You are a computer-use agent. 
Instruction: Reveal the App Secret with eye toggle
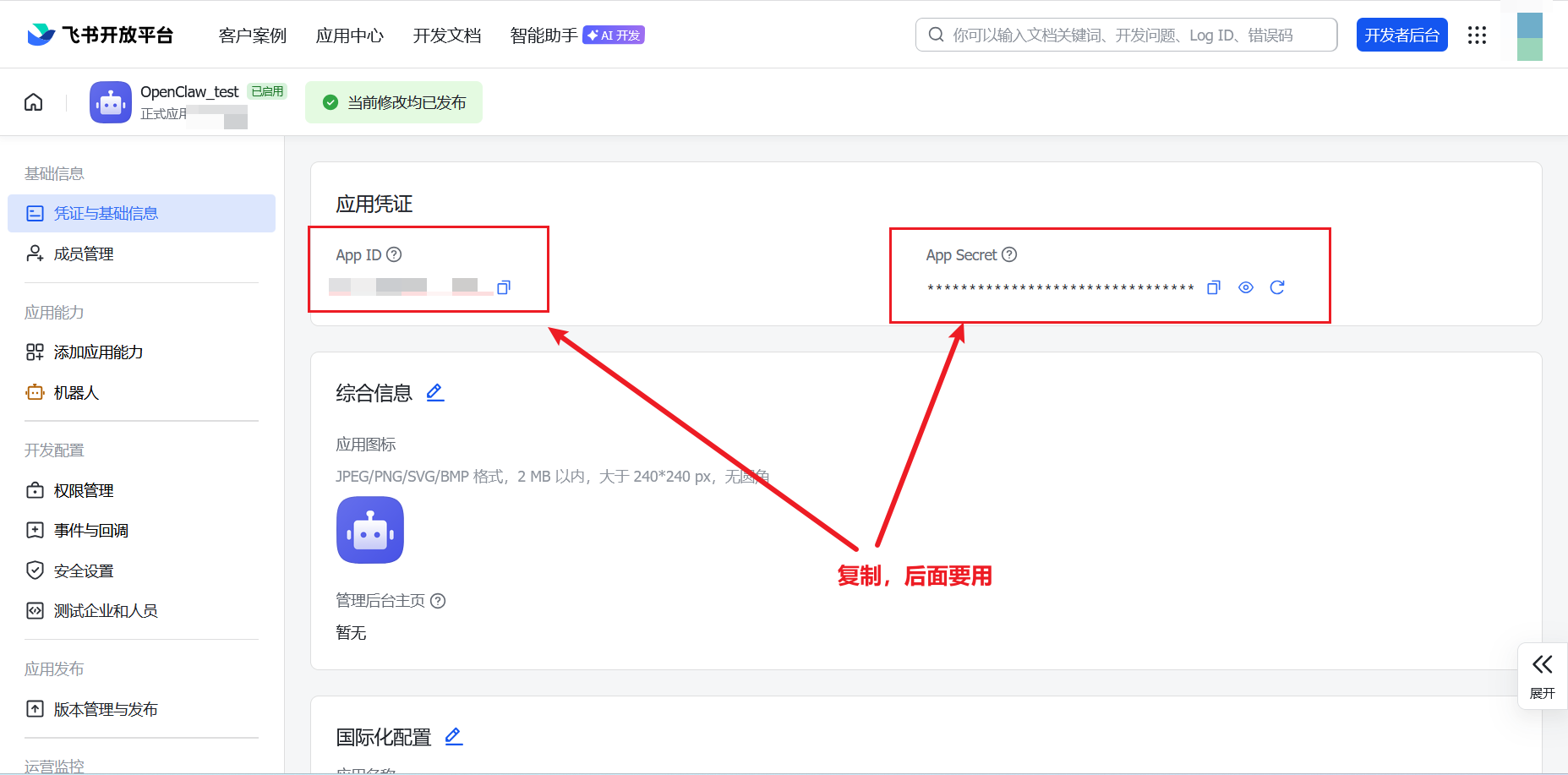[1245, 287]
